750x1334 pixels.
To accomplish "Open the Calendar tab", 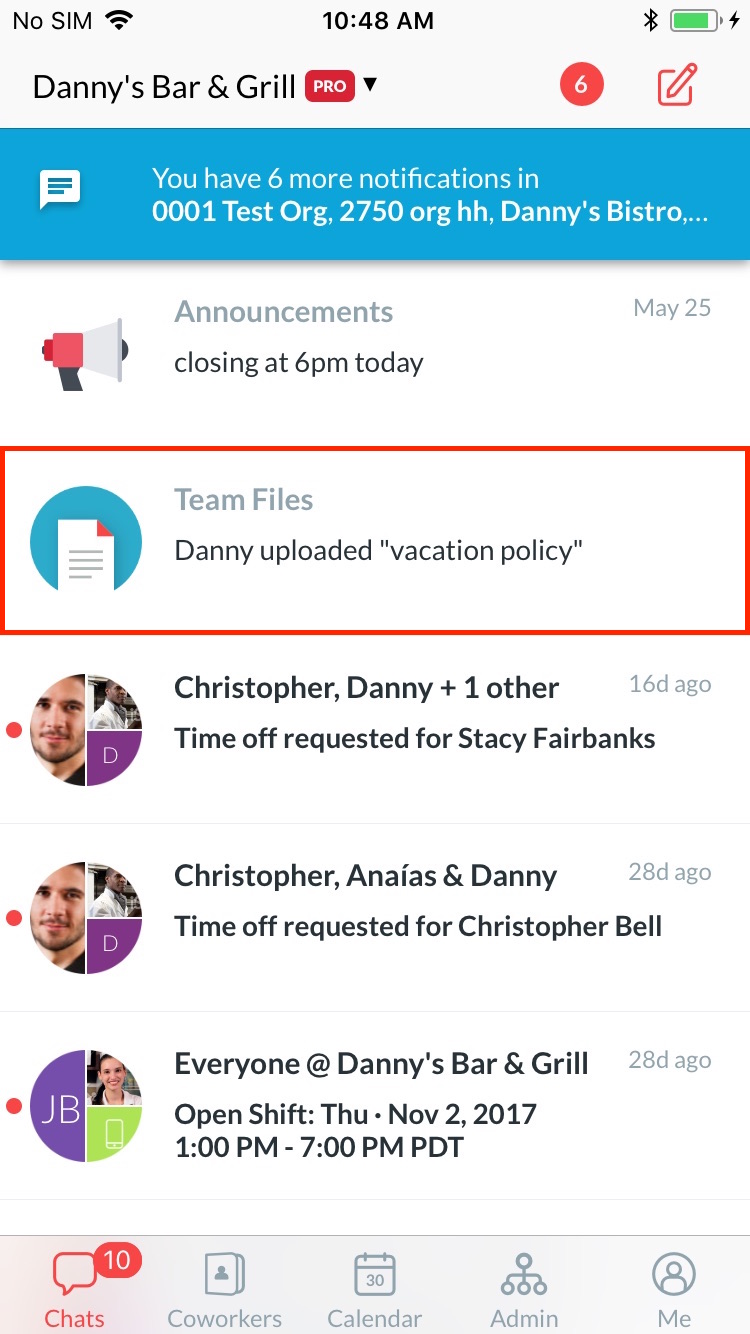I will pyautogui.click(x=374, y=1290).
